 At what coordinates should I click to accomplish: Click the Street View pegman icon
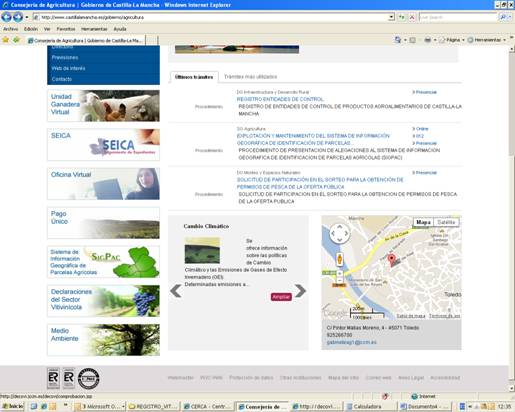[339, 259]
